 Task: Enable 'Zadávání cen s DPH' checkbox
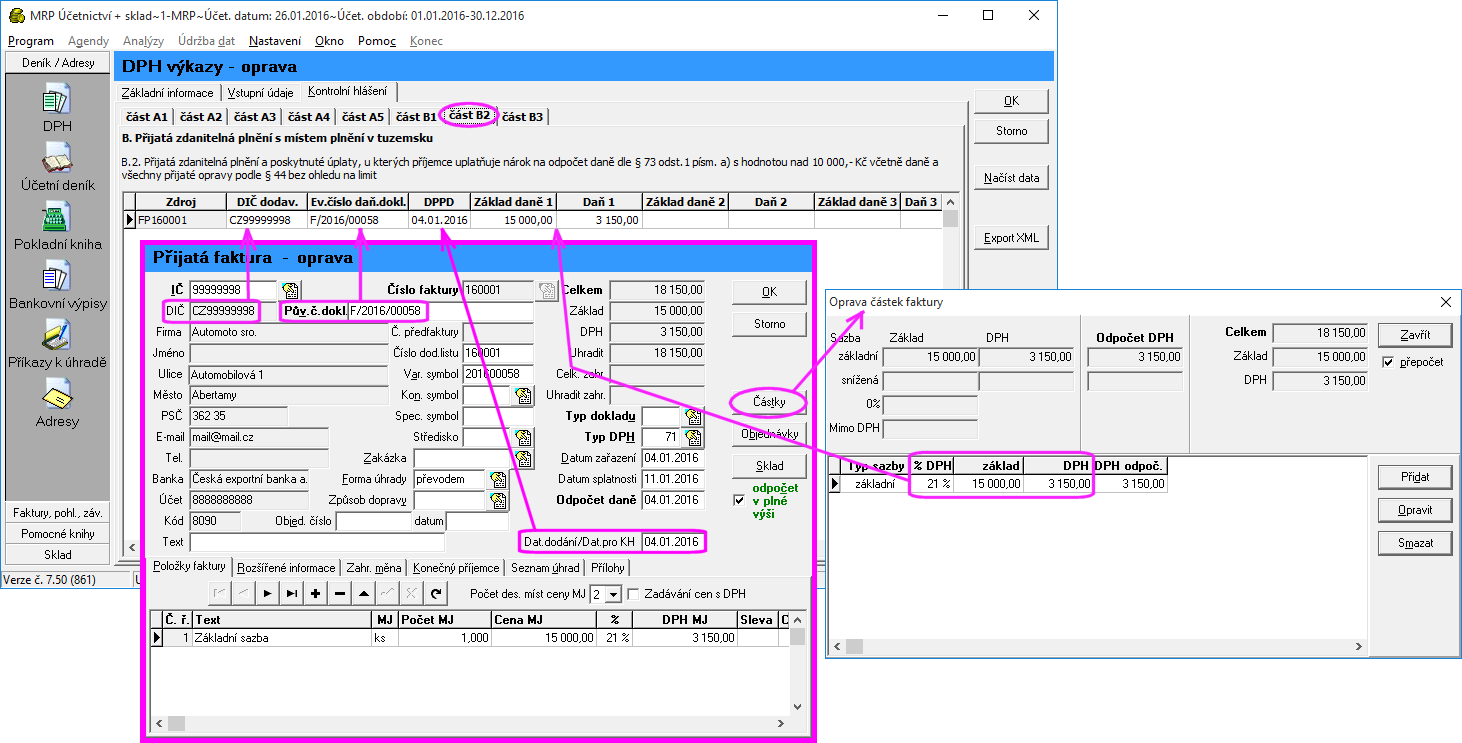[633, 594]
